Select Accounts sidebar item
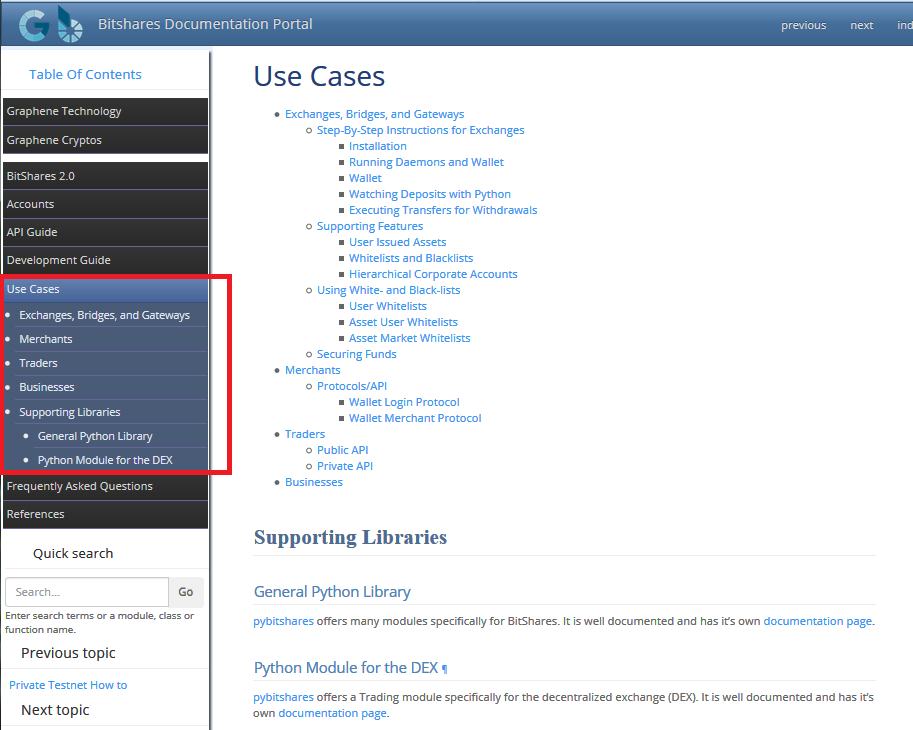This screenshot has height=730, width=913. [105, 204]
